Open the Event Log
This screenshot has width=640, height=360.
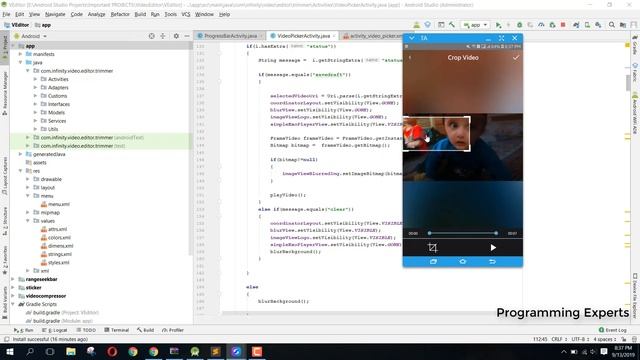pos(612,330)
